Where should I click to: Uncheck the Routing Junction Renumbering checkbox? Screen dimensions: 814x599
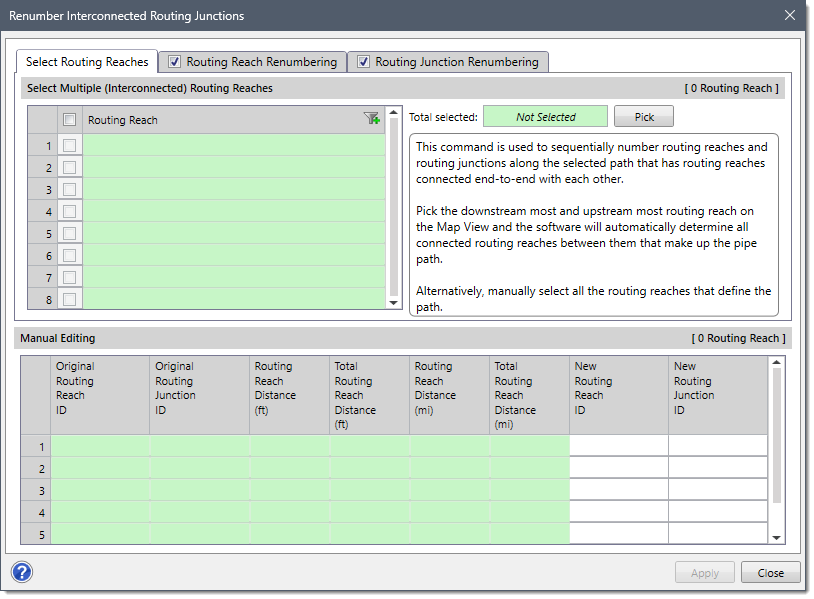pos(363,61)
